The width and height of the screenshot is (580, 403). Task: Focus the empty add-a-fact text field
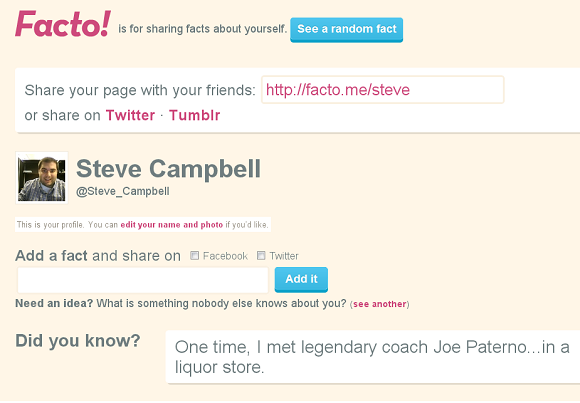tap(143, 280)
